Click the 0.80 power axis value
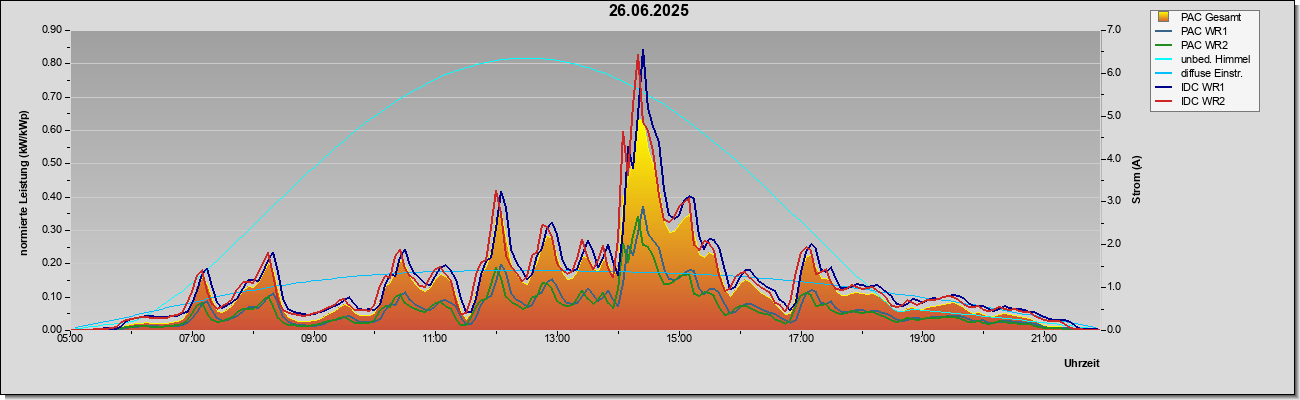This screenshot has height=400, width=1300. pyautogui.click(x=52, y=63)
